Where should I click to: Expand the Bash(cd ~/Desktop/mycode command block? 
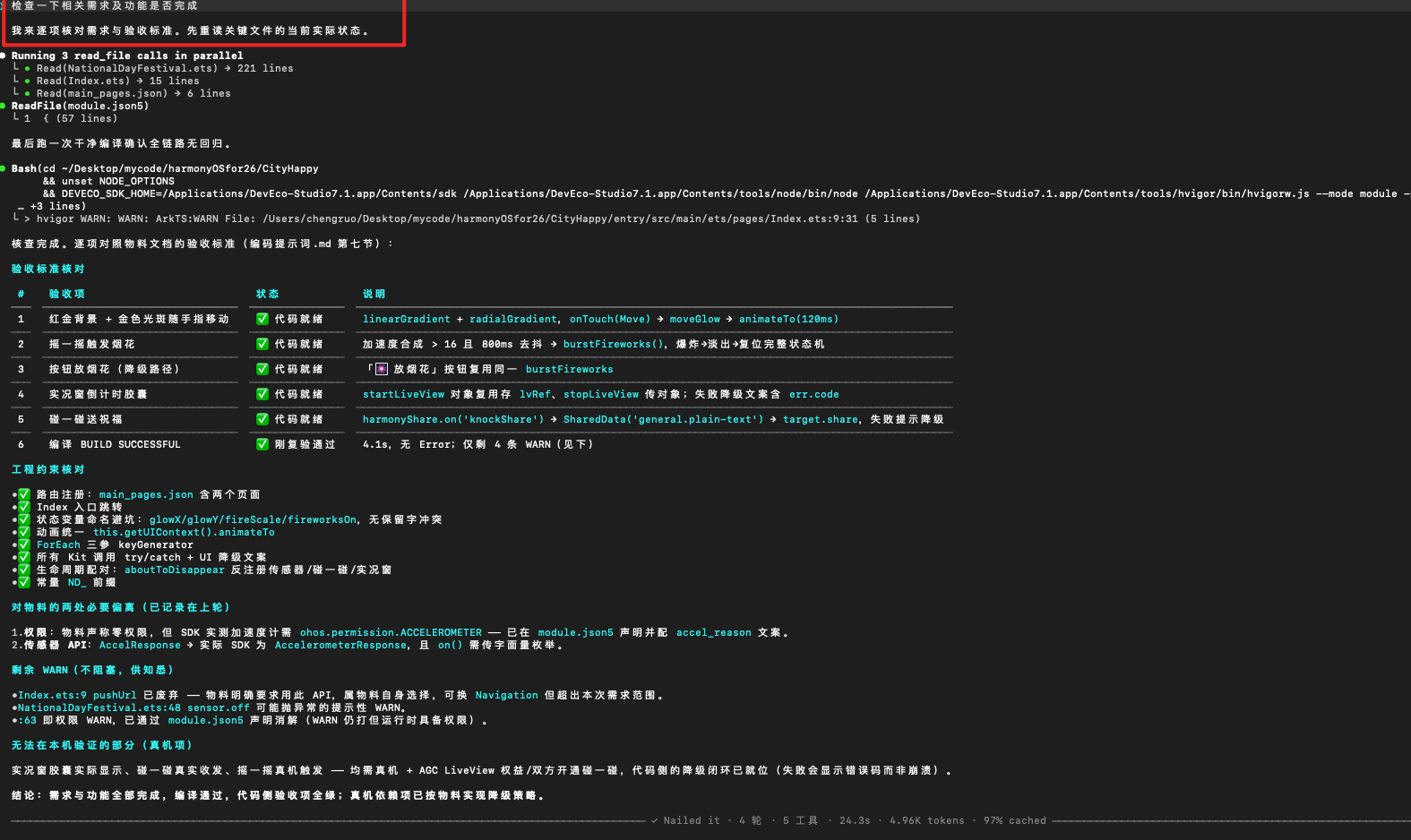[x=165, y=168]
